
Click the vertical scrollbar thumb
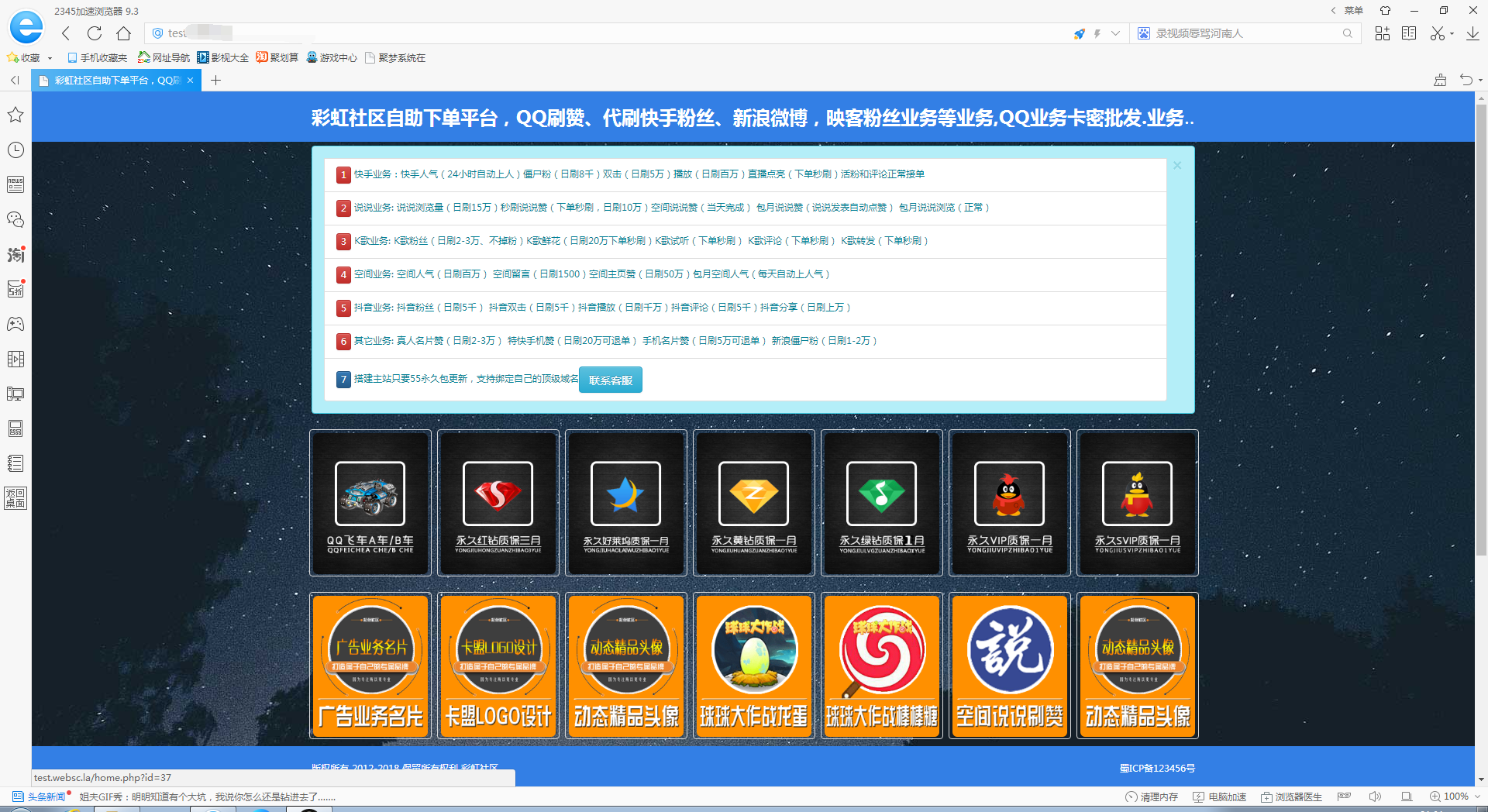coord(1481,329)
